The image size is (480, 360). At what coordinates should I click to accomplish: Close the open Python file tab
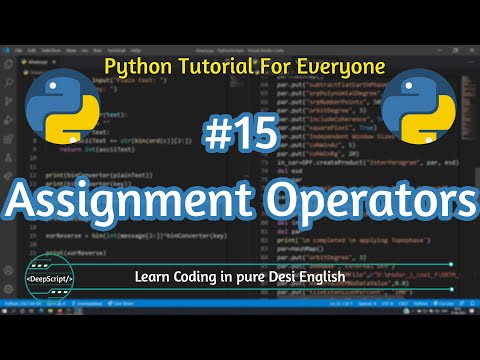[x=54, y=62]
